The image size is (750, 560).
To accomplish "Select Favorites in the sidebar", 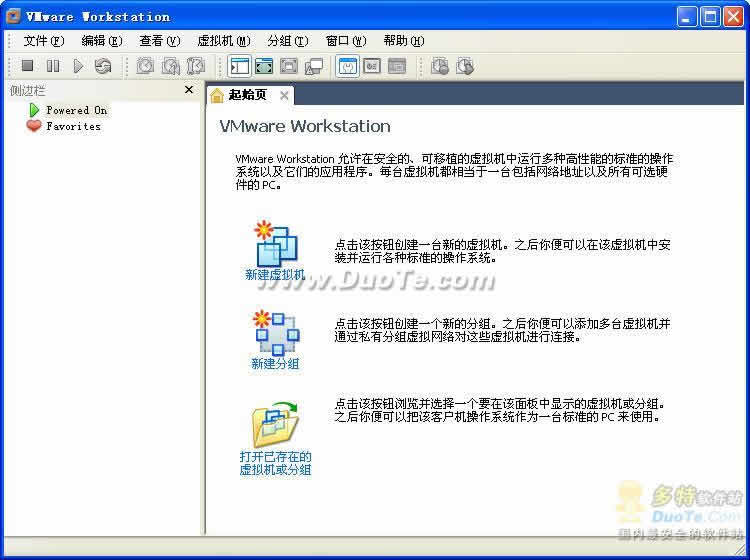I will click(73, 126).
